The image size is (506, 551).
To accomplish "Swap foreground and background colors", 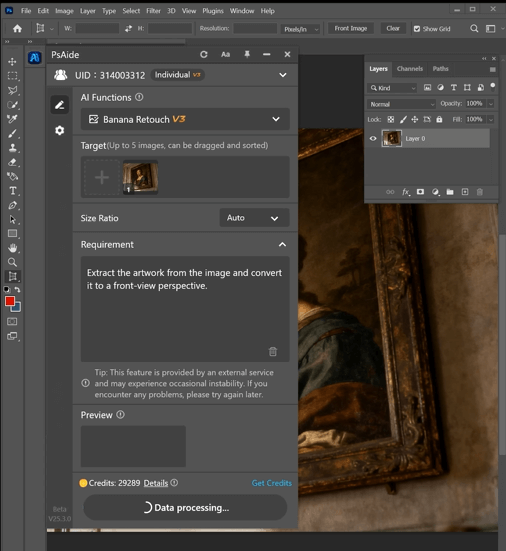I will (x=17, y=290).
